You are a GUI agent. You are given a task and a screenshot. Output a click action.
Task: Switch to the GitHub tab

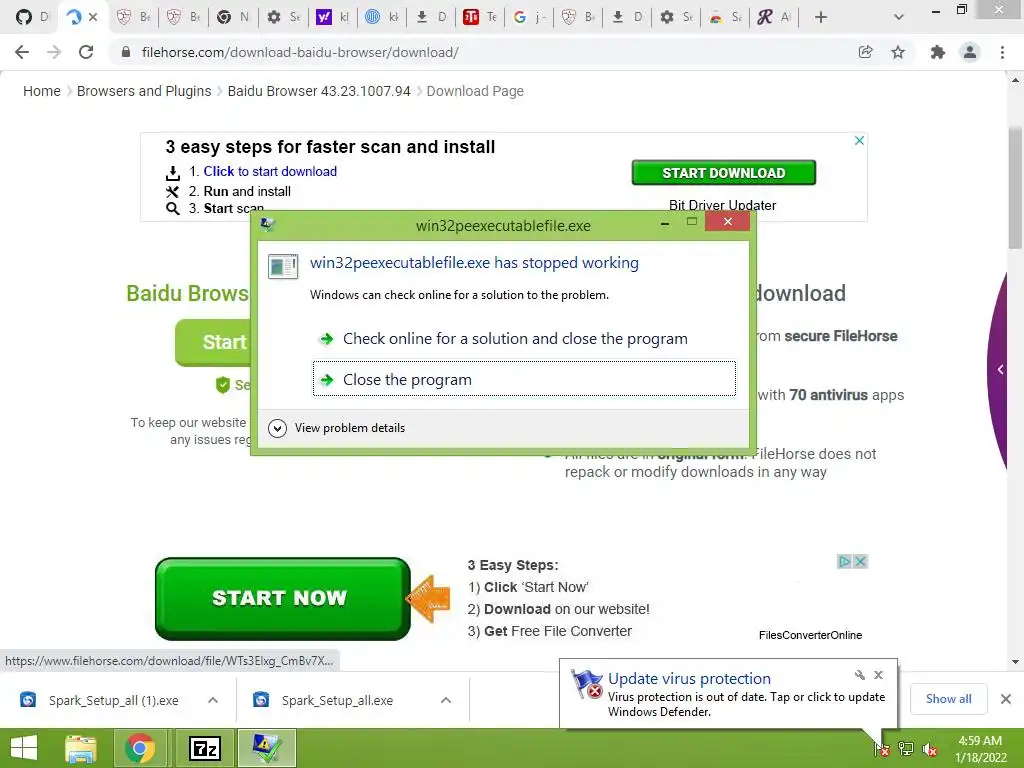coord(31,17)
